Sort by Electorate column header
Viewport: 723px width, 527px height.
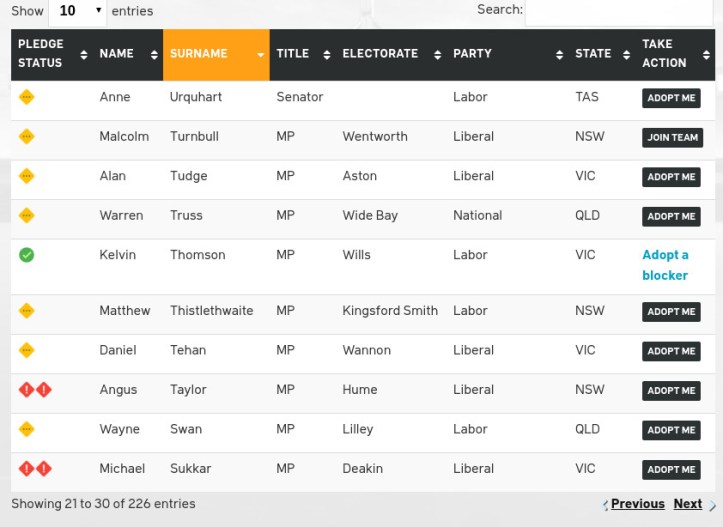coord(390,54)
